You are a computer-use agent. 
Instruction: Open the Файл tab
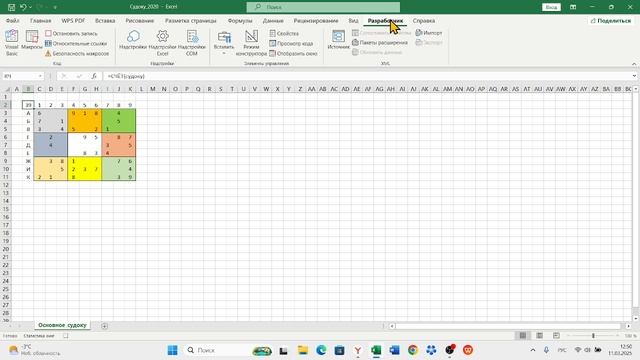13,20
